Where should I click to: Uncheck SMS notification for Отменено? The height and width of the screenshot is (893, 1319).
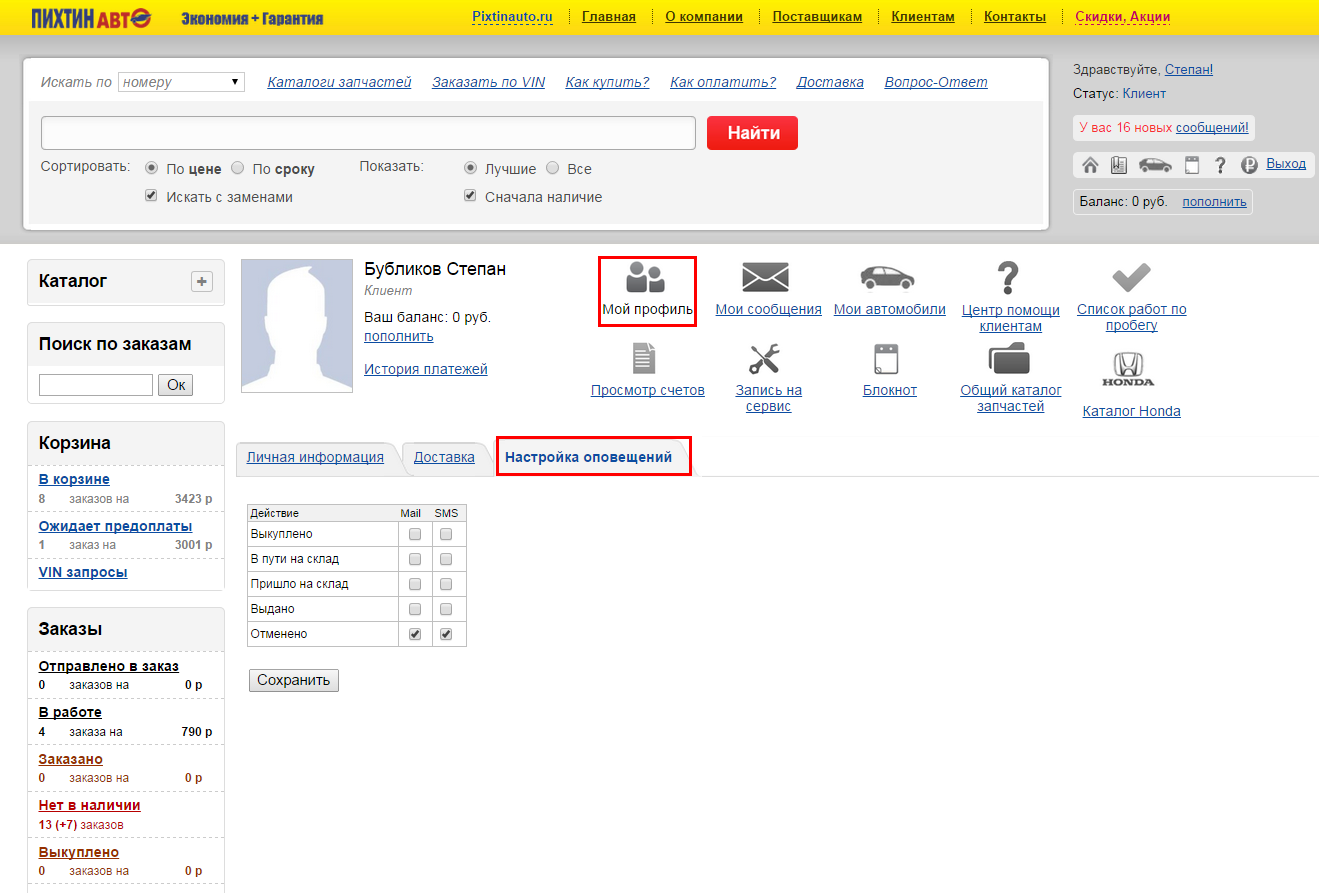click(446, 634)
